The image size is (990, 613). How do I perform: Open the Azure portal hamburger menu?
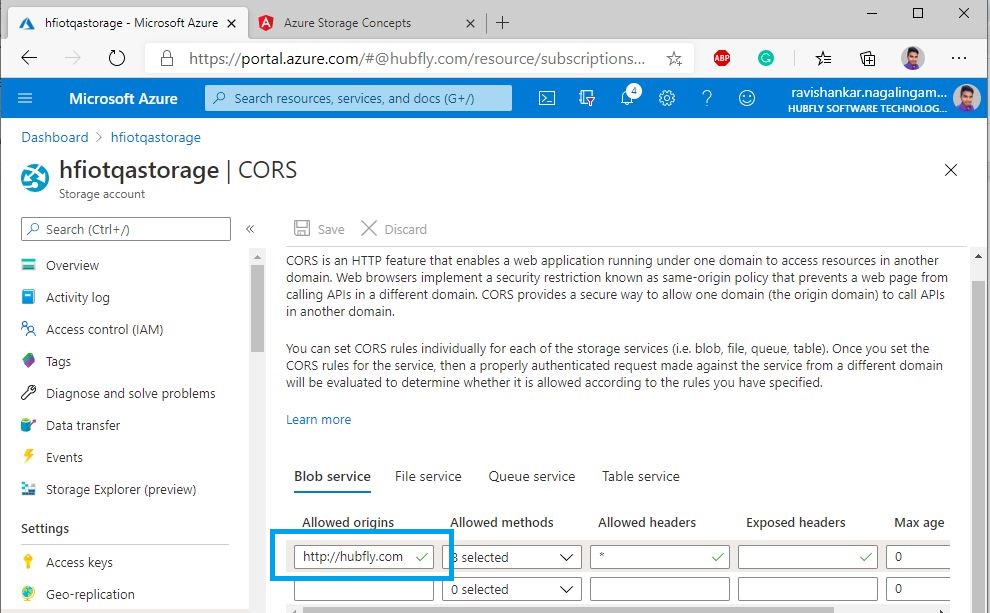25,98
